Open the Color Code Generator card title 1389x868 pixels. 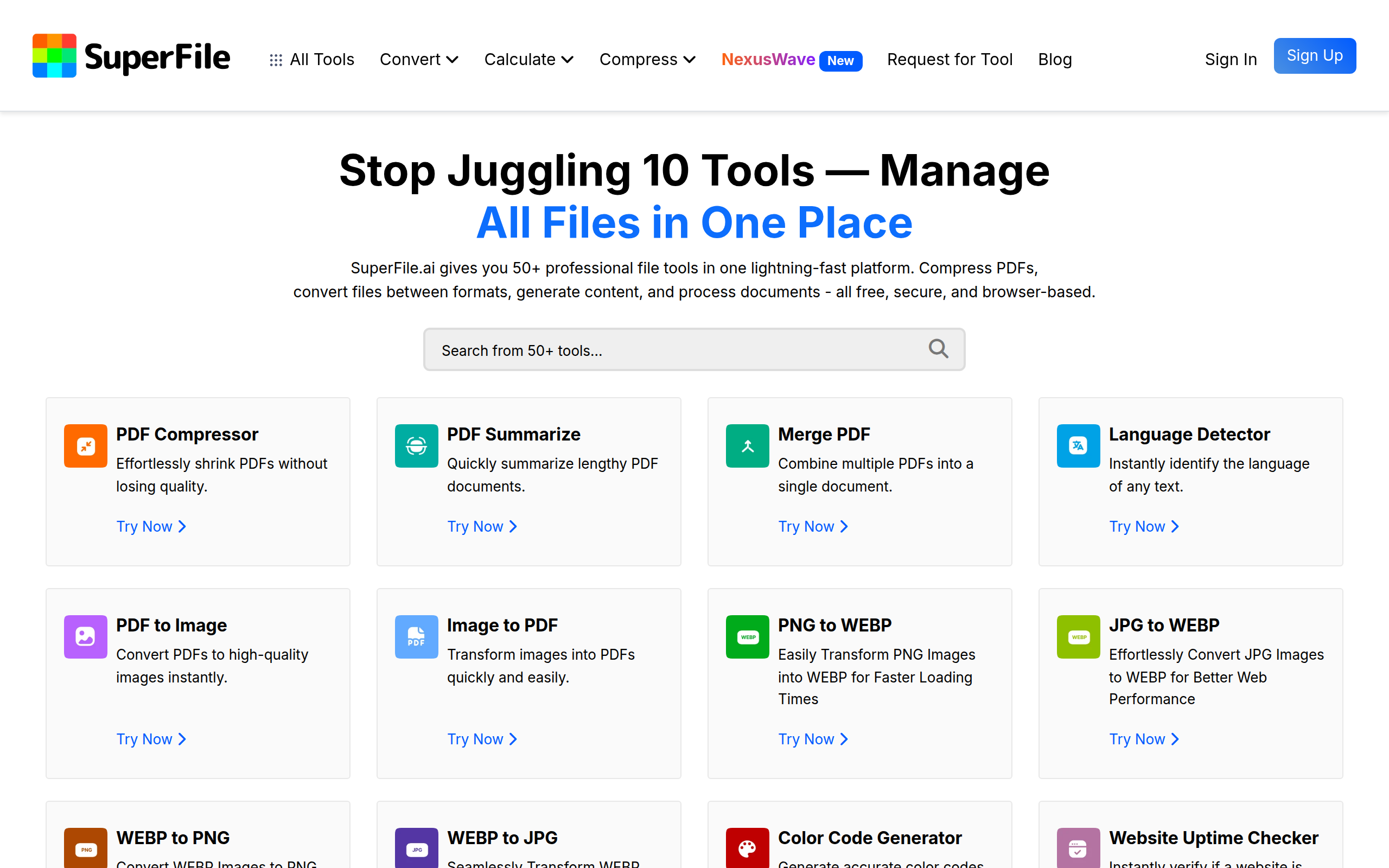[x=870, y=838]
